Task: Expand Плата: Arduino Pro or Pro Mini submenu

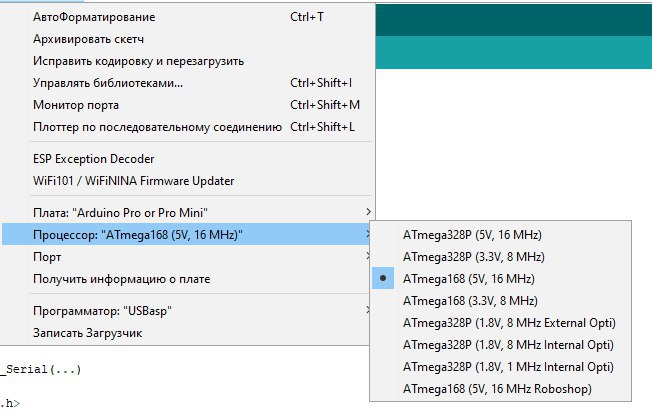Action: click(186, 213)
